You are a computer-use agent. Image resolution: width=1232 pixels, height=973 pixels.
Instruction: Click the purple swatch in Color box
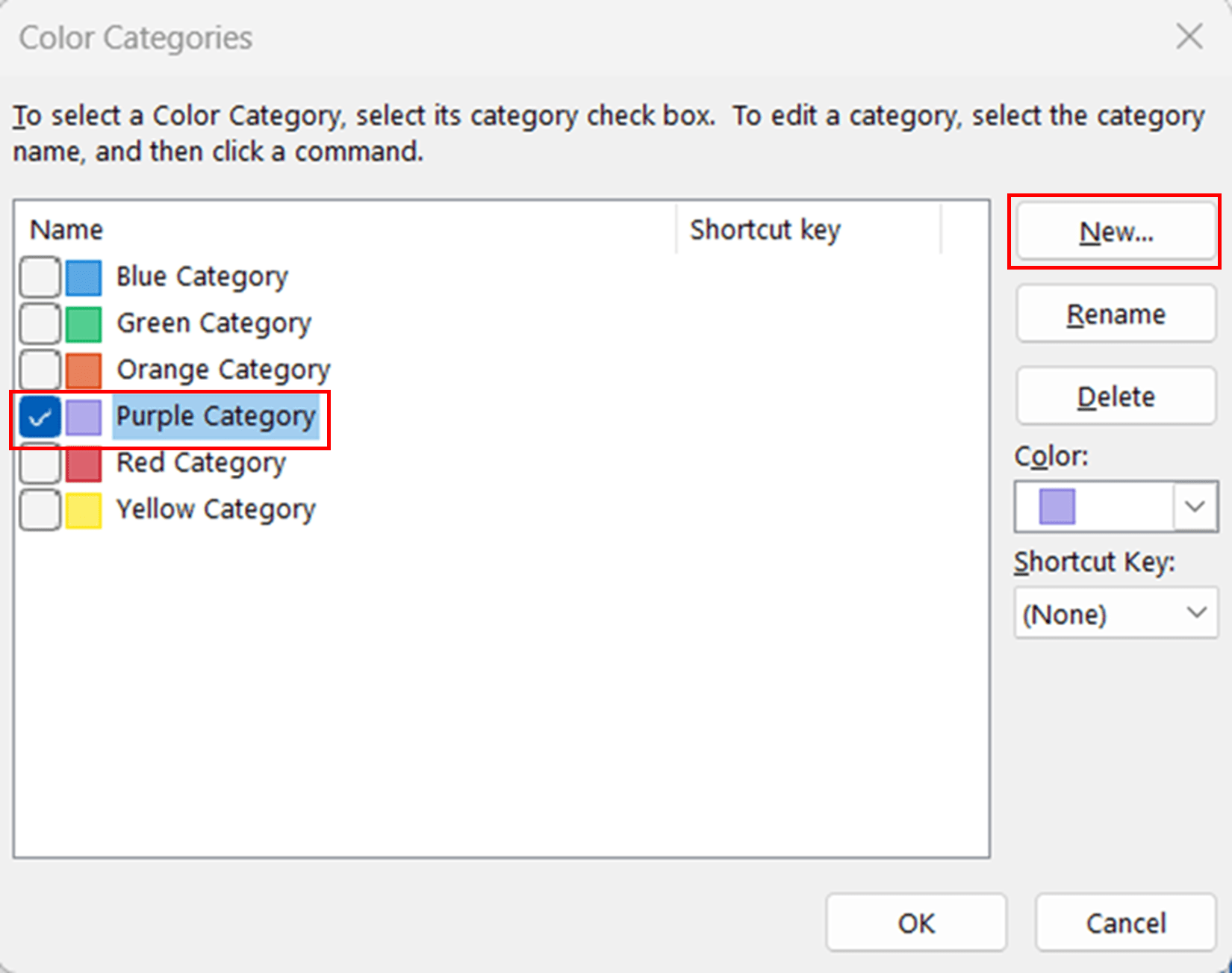(x=1057, y=506)
